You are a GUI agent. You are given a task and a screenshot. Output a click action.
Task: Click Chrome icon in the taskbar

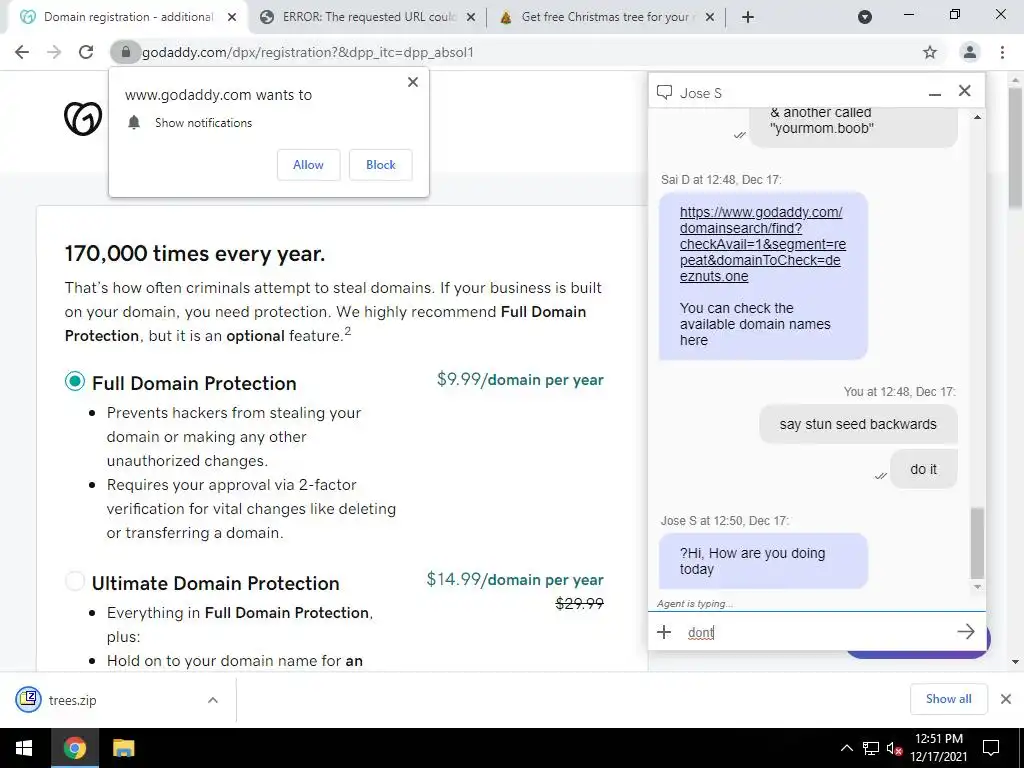[x=75, y=748]
